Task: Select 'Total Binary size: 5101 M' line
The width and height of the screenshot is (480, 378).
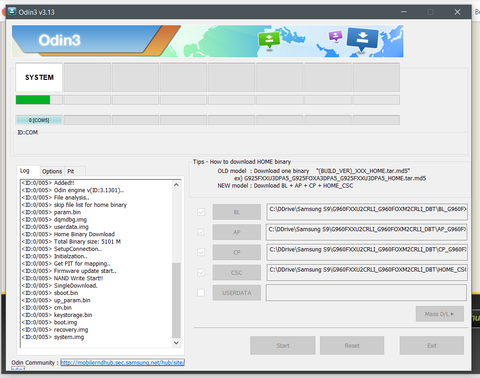Action: click(x=71, y=241)
